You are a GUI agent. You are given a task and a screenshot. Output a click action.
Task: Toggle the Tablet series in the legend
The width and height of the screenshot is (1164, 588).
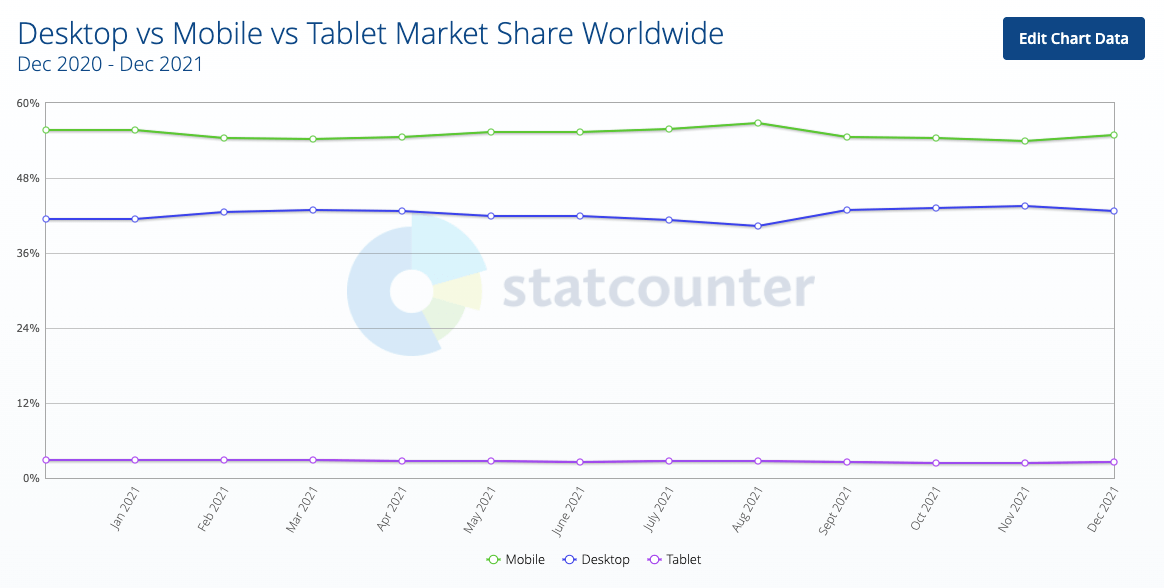pyautogui.click(x=683, y=560)
